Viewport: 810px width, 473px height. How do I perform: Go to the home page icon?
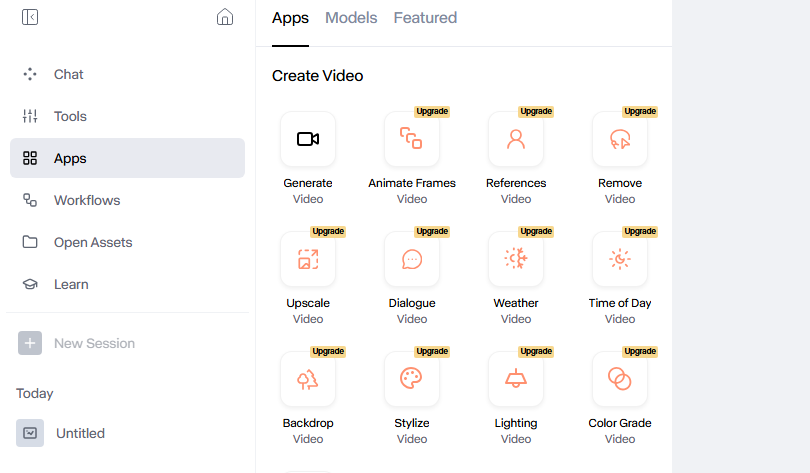(225, 17)
